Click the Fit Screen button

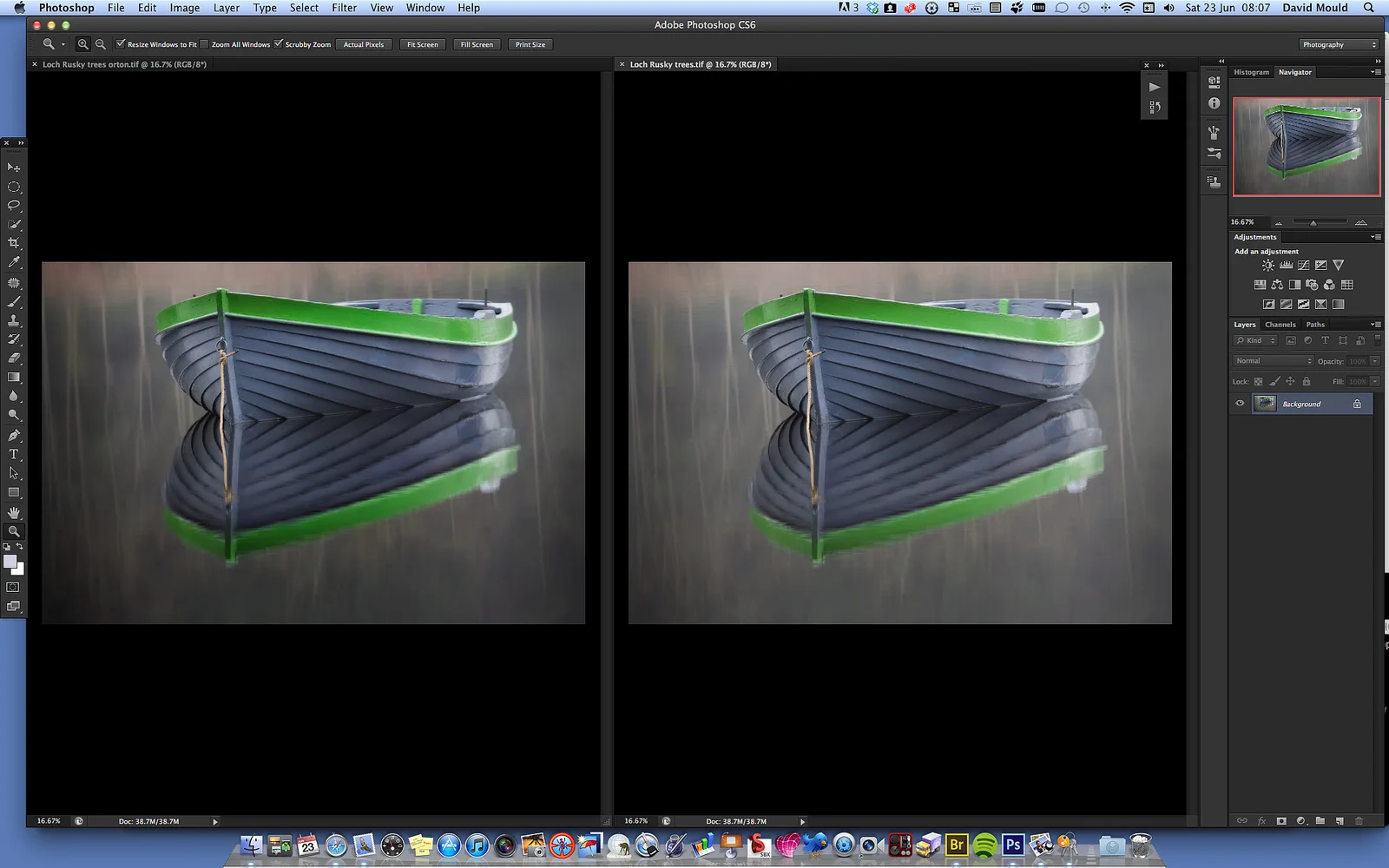[x=423, y=44]
